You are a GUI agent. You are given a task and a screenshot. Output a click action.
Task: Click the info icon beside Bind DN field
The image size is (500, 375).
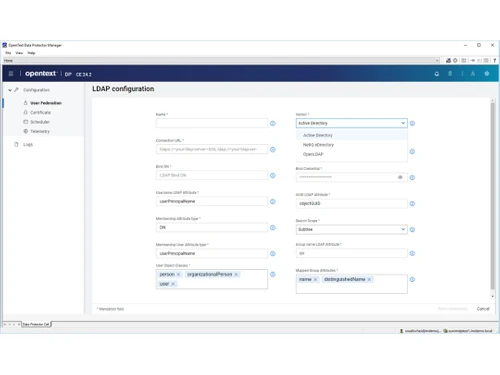pos(273,175)
